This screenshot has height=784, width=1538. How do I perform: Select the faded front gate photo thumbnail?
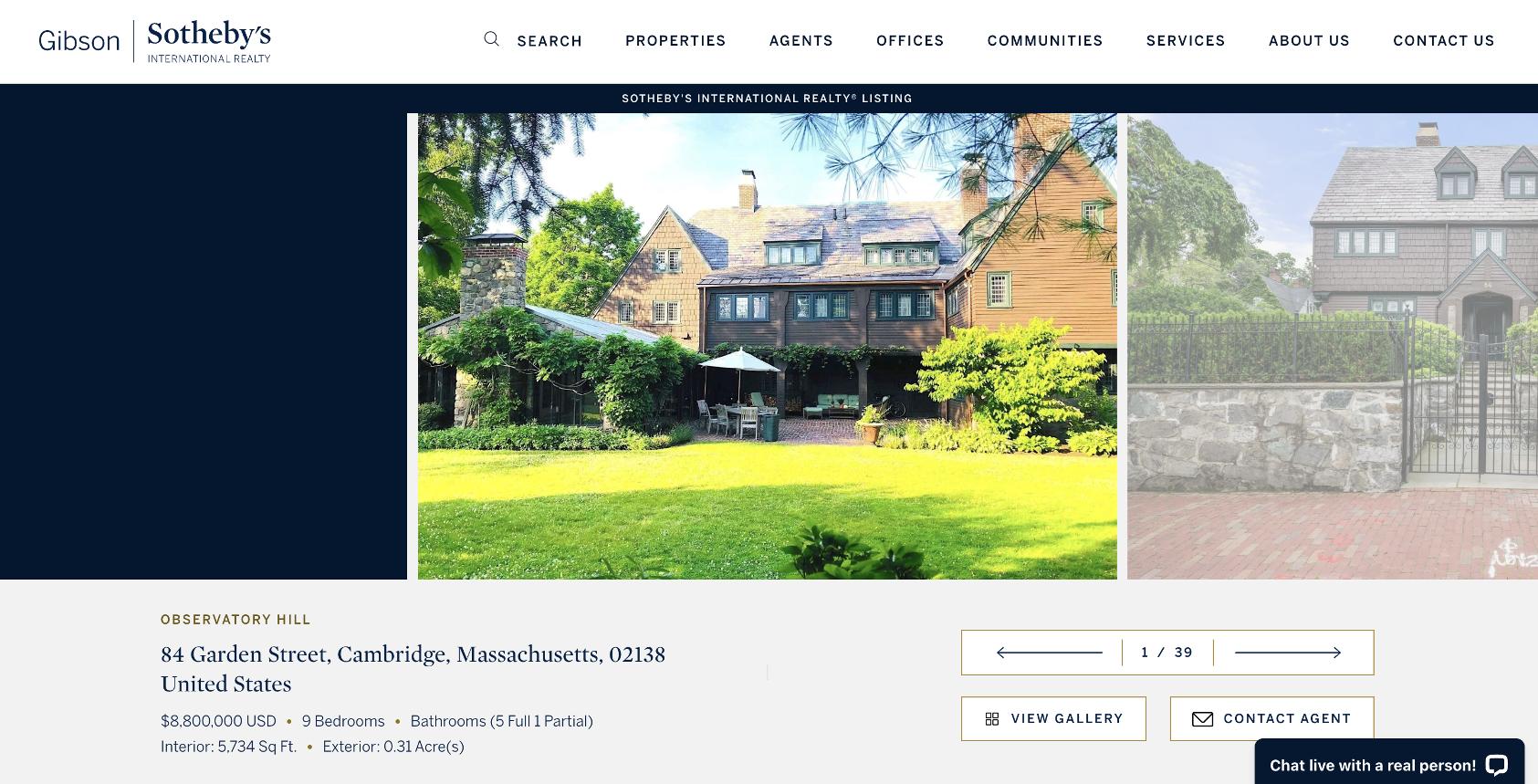point(1333,346)
